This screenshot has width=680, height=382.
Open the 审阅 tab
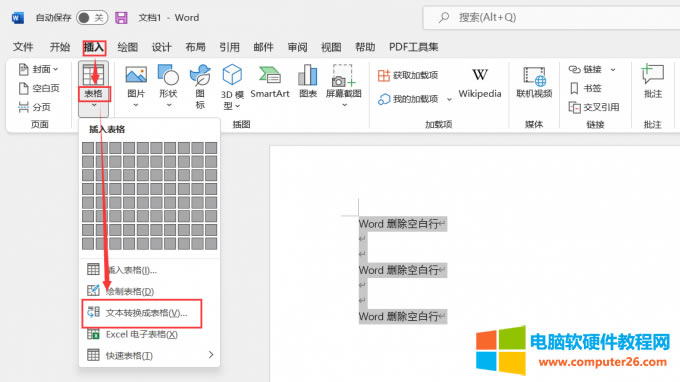298,47
